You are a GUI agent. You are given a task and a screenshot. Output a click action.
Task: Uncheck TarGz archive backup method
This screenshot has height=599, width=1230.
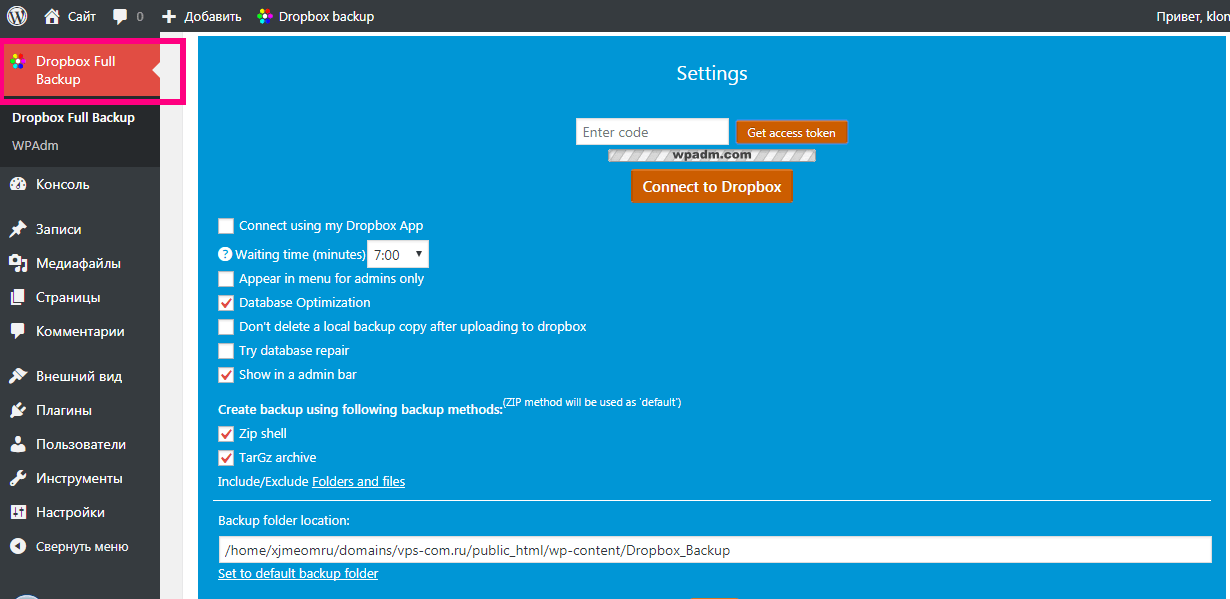pos(226,458)
